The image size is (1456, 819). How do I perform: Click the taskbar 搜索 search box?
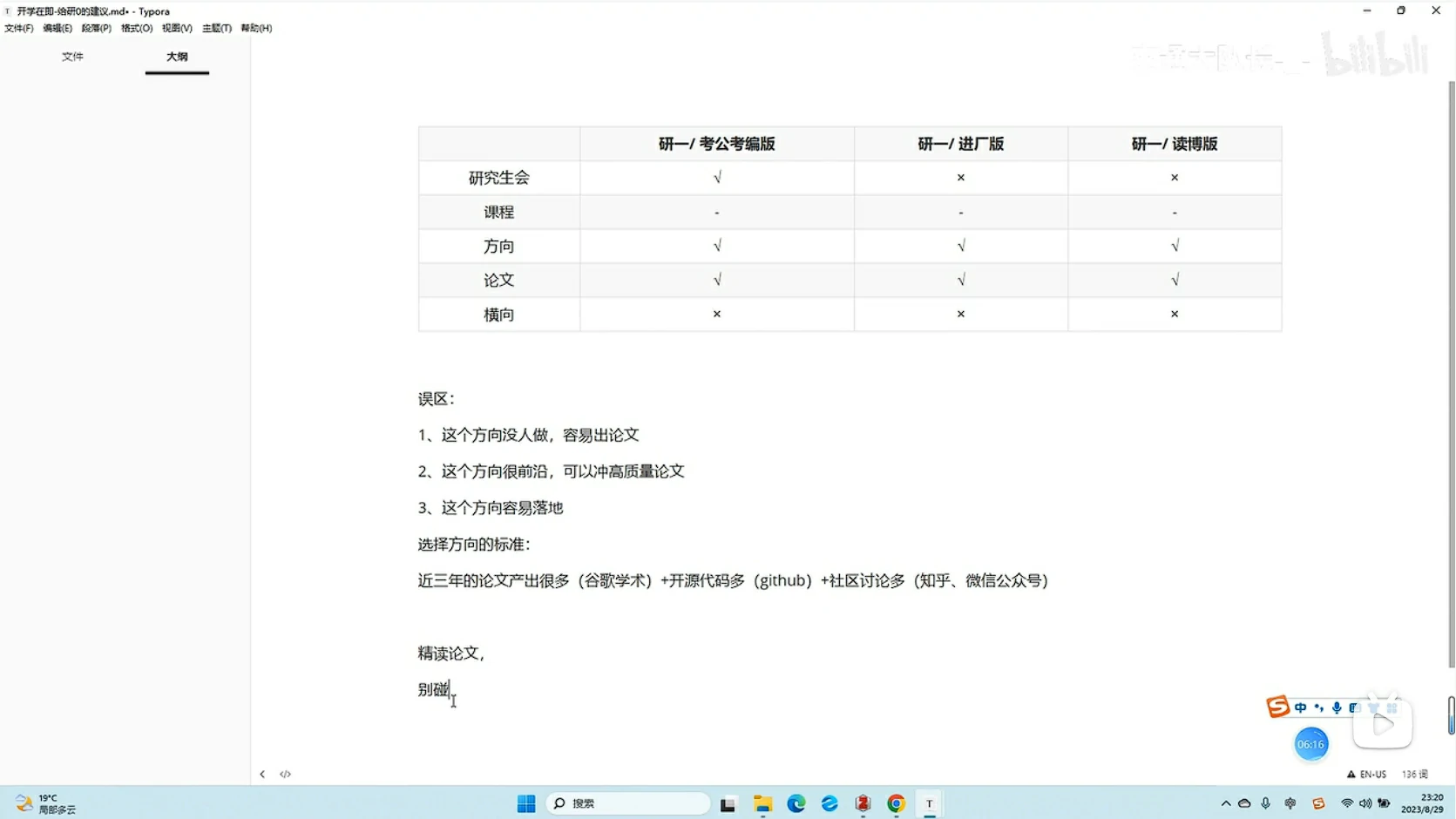point(627,803)
